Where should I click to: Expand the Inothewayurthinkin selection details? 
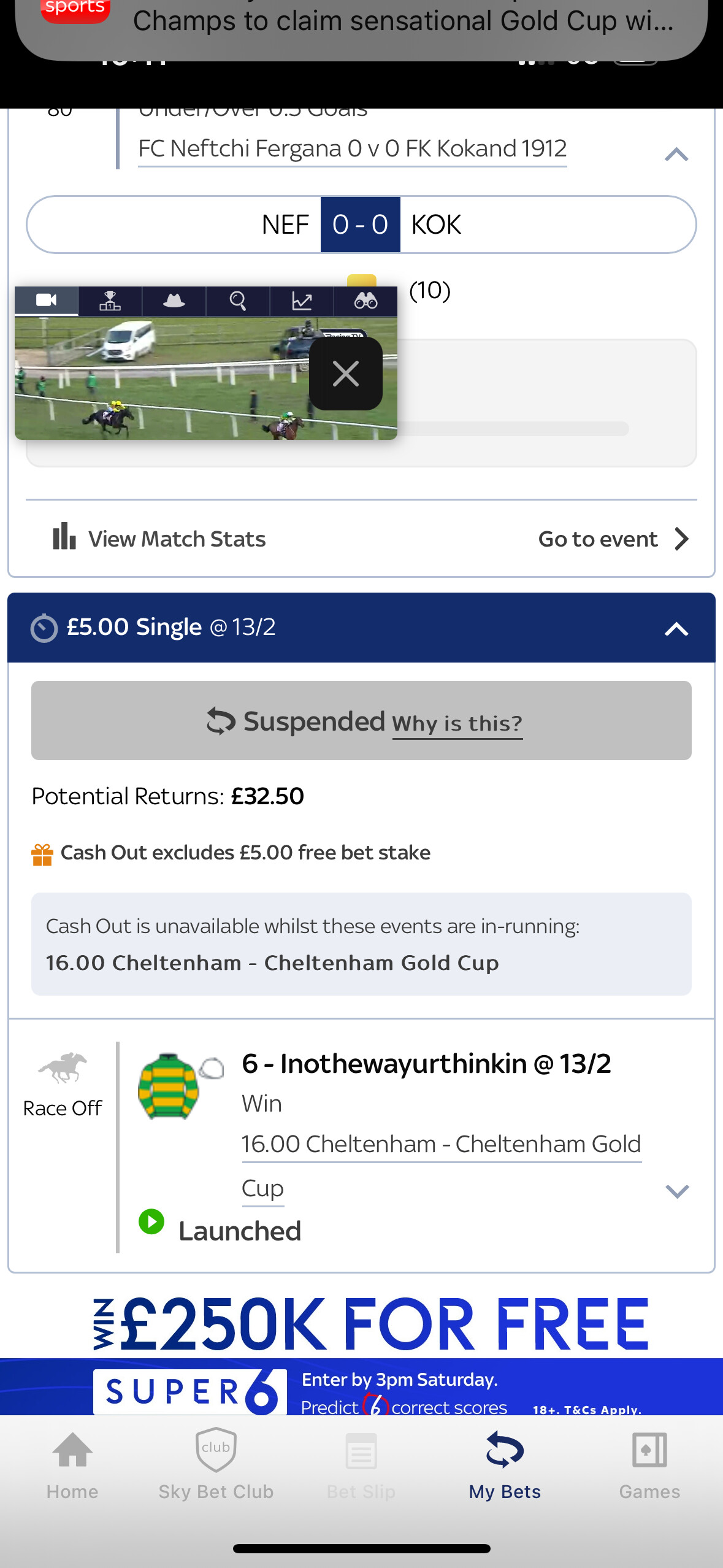click(x=677, y=1191)
